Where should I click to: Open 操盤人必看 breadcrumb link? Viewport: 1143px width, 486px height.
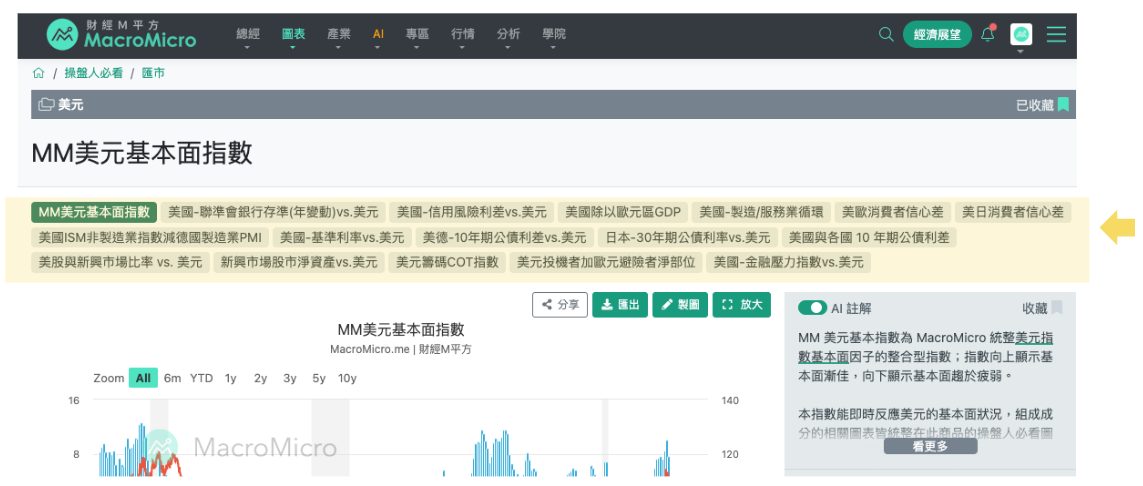tap(93, 73)
